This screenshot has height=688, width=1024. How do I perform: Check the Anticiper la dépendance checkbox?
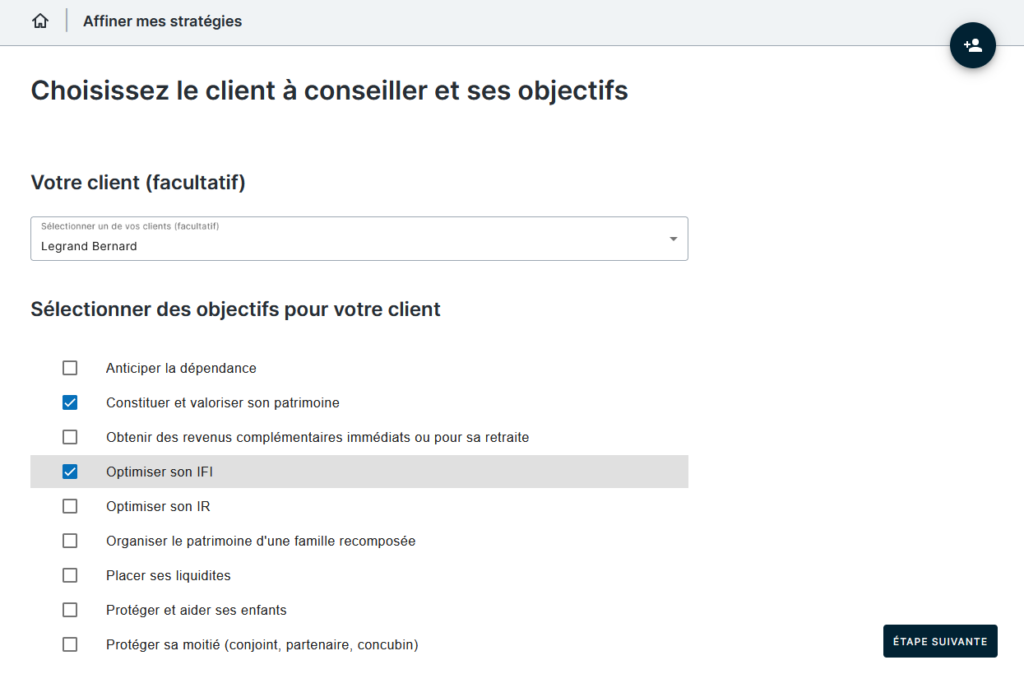[70, 368]
